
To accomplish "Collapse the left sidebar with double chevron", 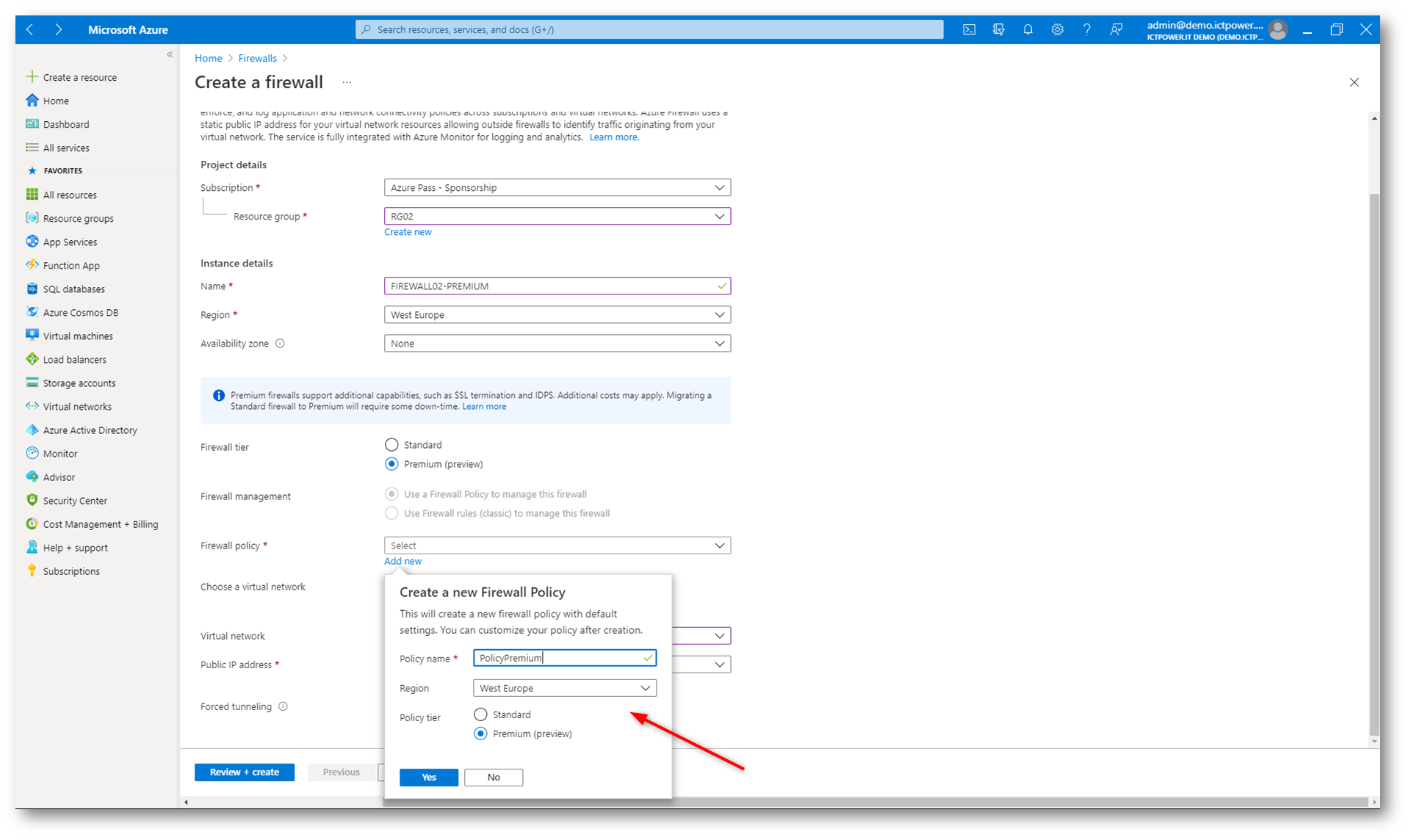I will click(x=170, y=54).
